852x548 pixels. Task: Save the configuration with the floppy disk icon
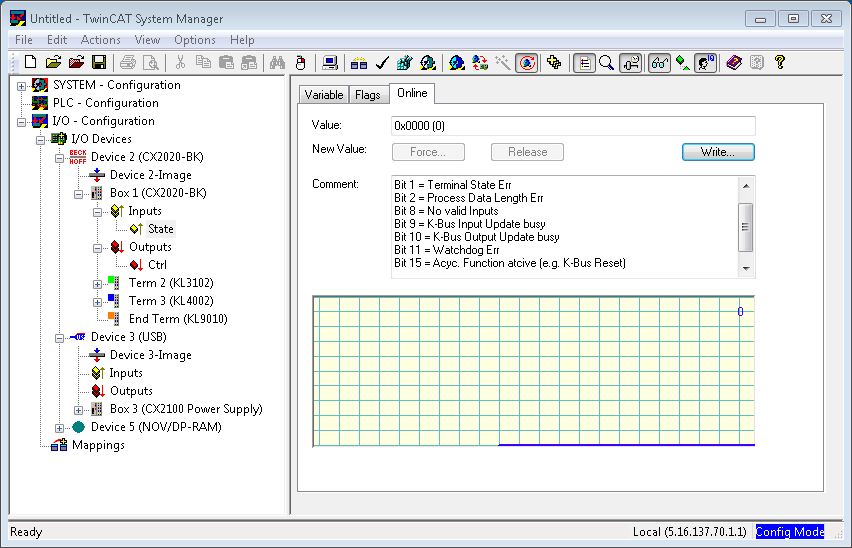point(99,62)
